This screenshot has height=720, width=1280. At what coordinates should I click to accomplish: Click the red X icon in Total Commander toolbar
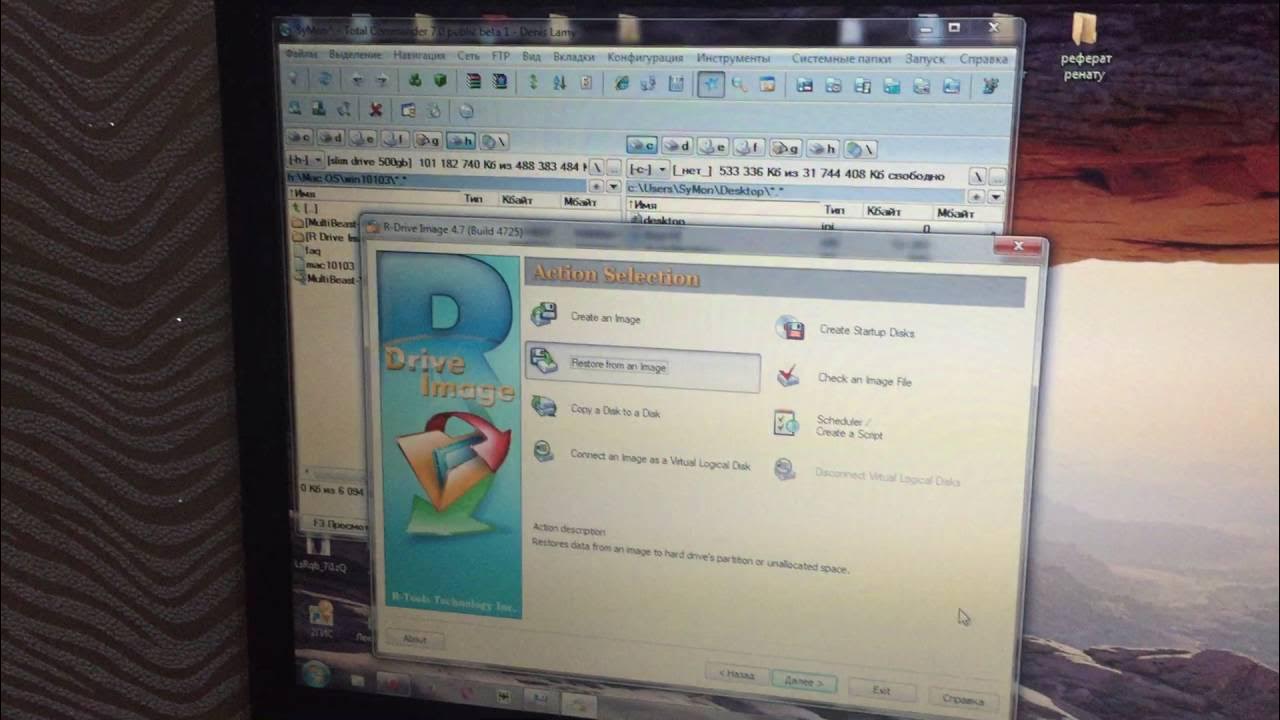(x=376, y=110)
